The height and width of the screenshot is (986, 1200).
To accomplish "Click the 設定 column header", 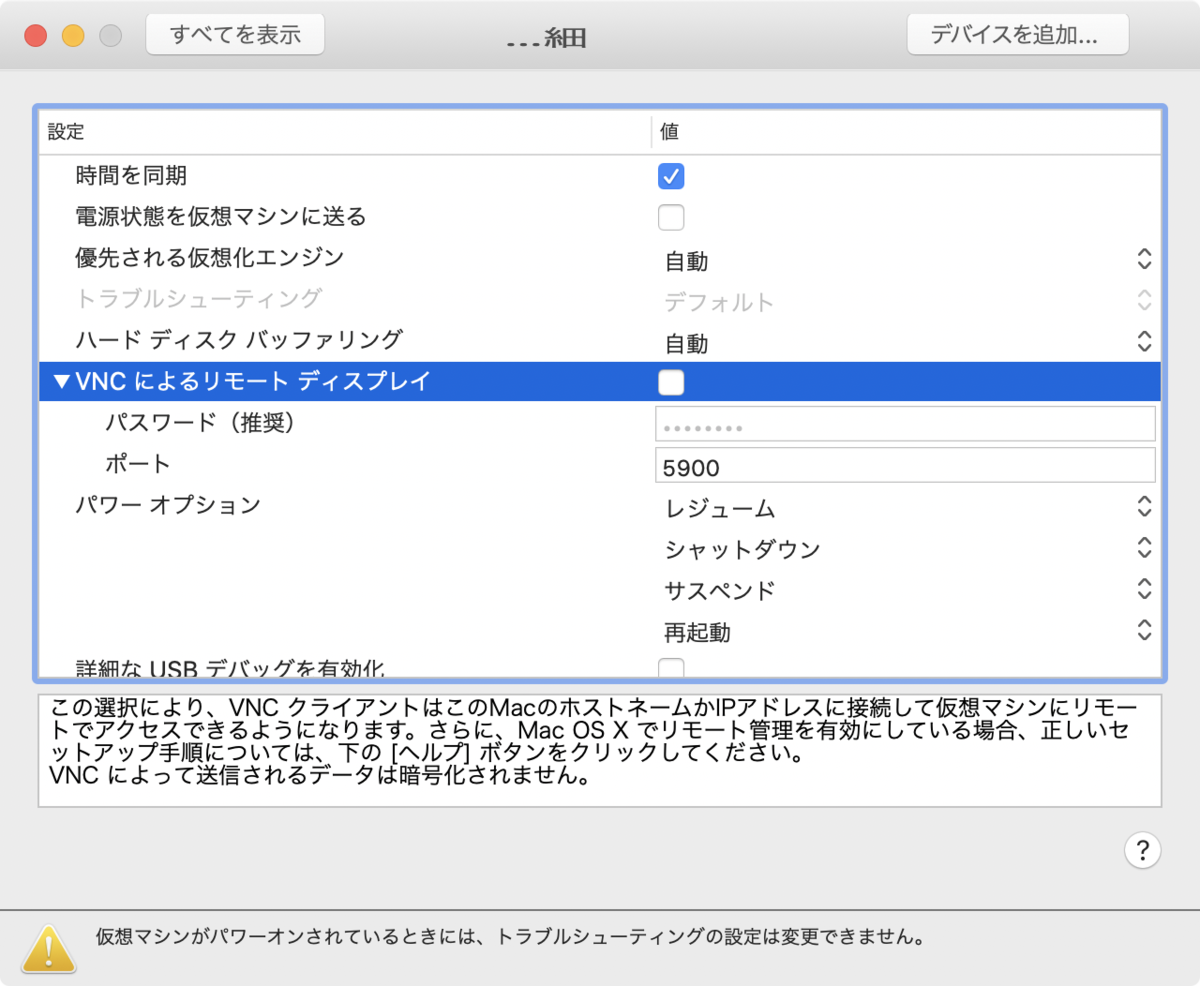I will pyautogui.click(x=340, y=131).
